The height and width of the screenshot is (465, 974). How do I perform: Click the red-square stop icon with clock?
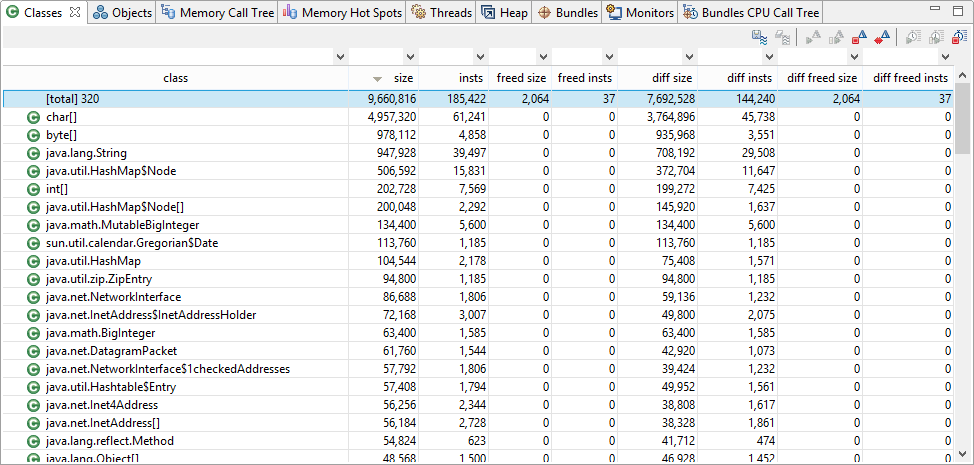(959, 38)
